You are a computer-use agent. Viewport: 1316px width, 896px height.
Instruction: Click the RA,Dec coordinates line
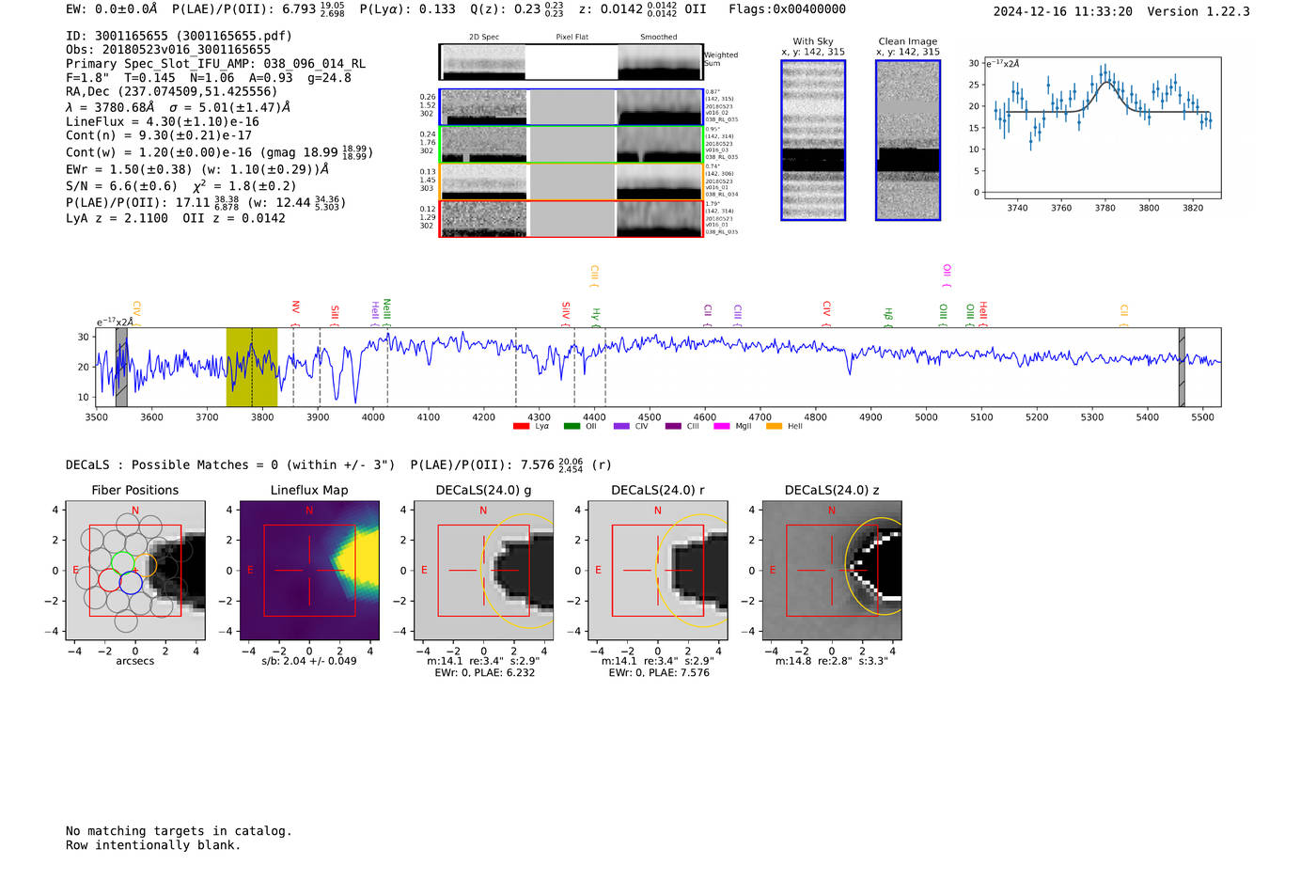coord(172,91)
